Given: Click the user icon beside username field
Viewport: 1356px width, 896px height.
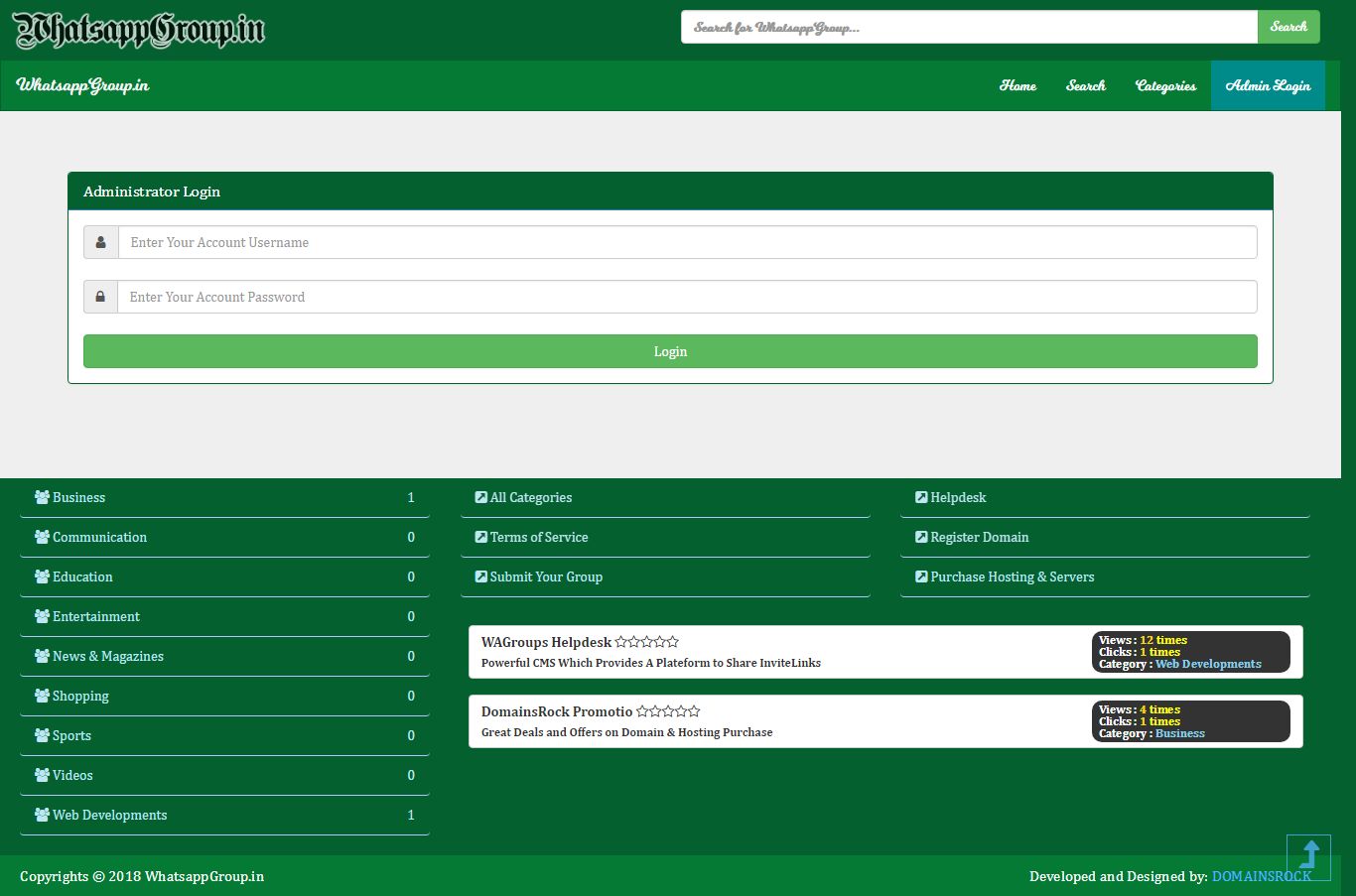Looking at the screenshot, I should [x=100, y=242].
